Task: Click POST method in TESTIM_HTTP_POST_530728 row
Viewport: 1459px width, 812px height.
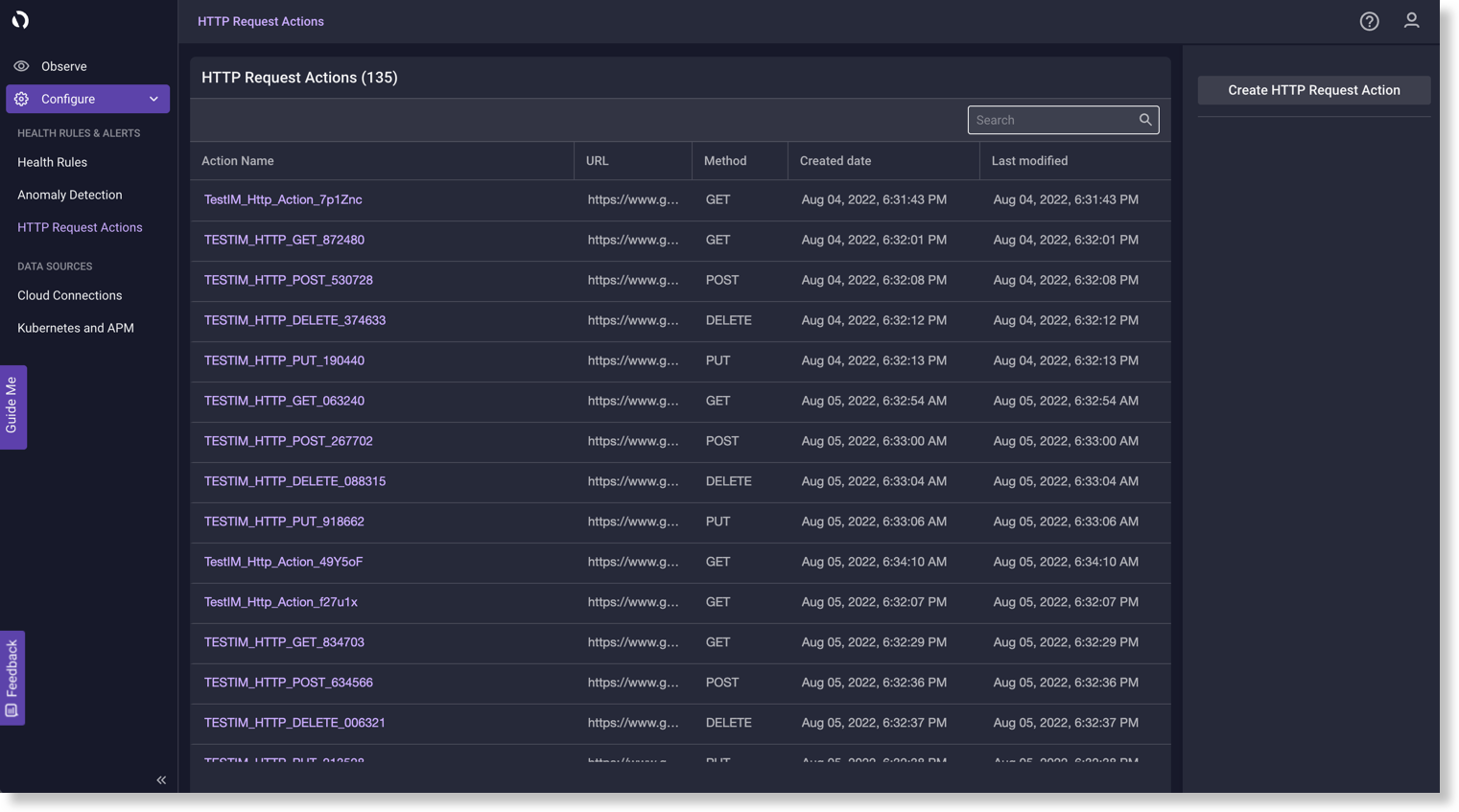Action: tap(722, 280)
